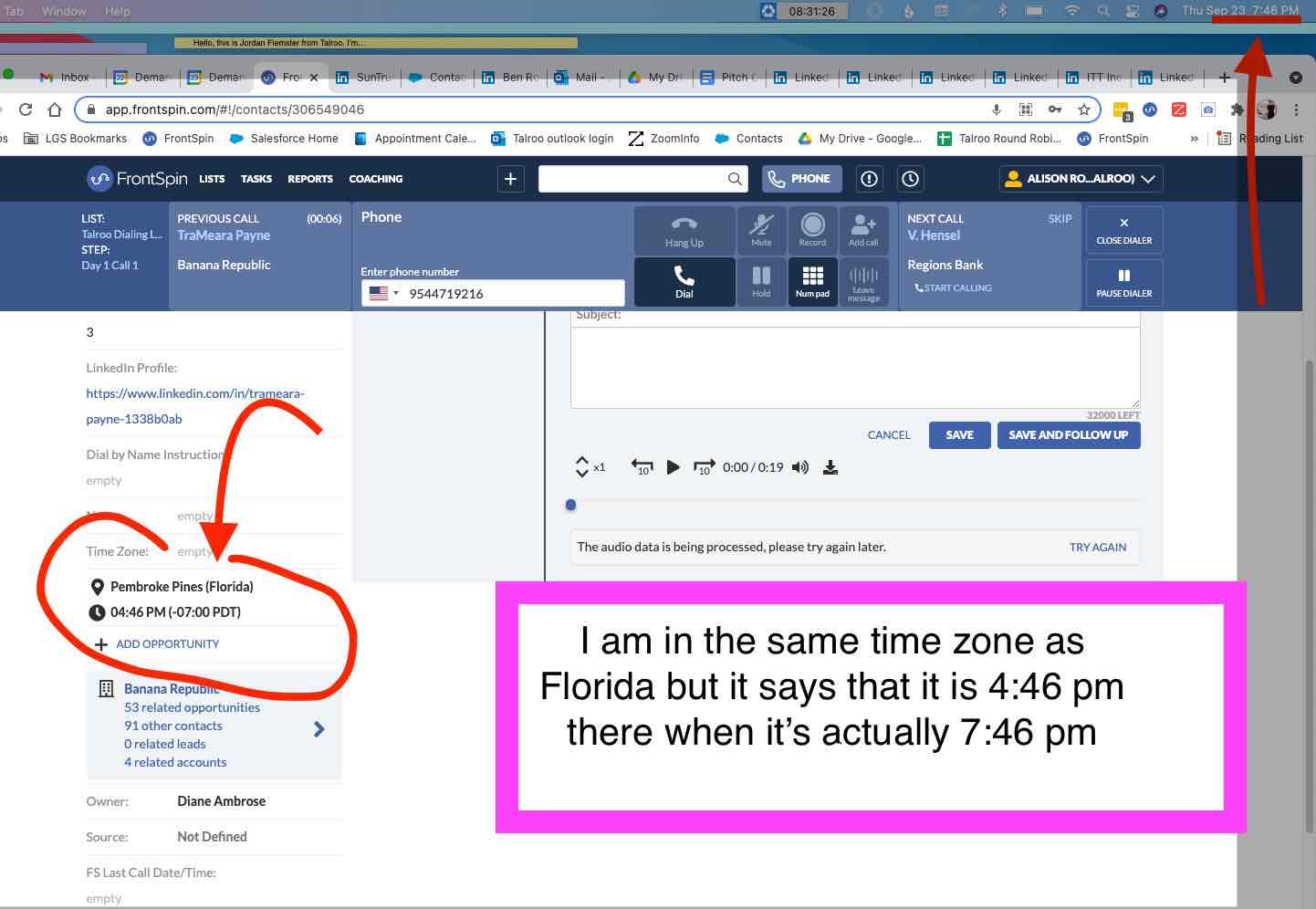Image resolution: width=1316 pixels, height=909 pixels.
Task: Click CANCEL on the note form
Action: click(889, 435)
